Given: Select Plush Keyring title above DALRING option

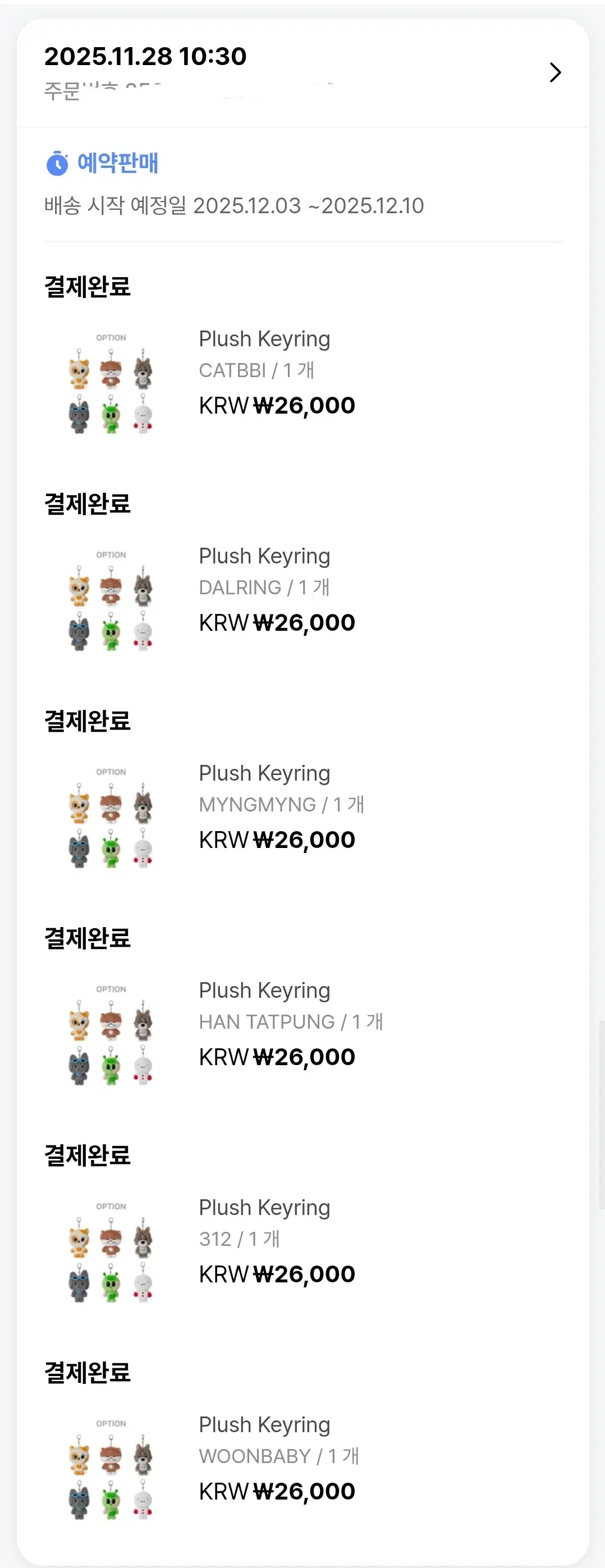Looking at the screenshot, I should coord(265,556).
